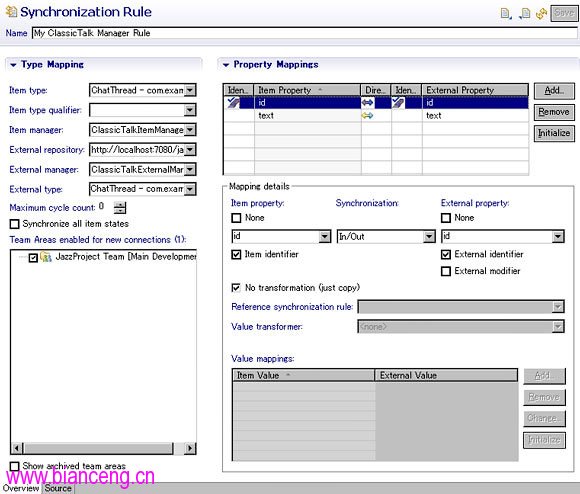The width and height of the screenshot is (580, 494).
Task: Click the External Property column header
Action: click(x=475, y=90)
